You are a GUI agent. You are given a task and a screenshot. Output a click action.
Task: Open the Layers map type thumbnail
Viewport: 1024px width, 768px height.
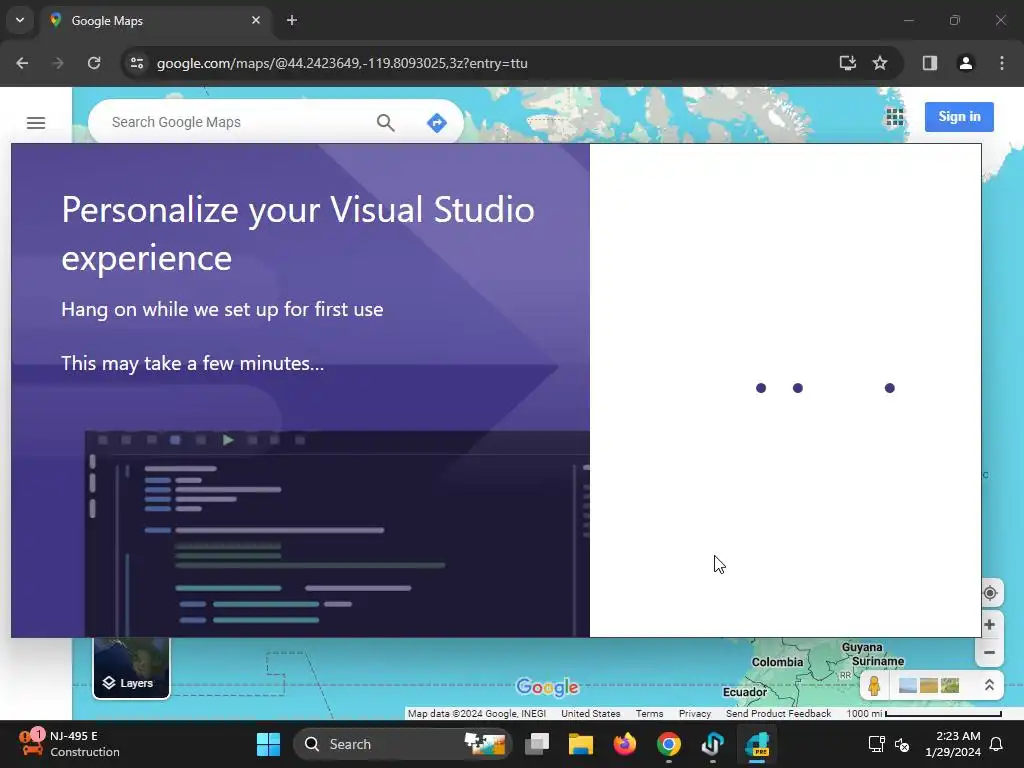click(131, 667)
